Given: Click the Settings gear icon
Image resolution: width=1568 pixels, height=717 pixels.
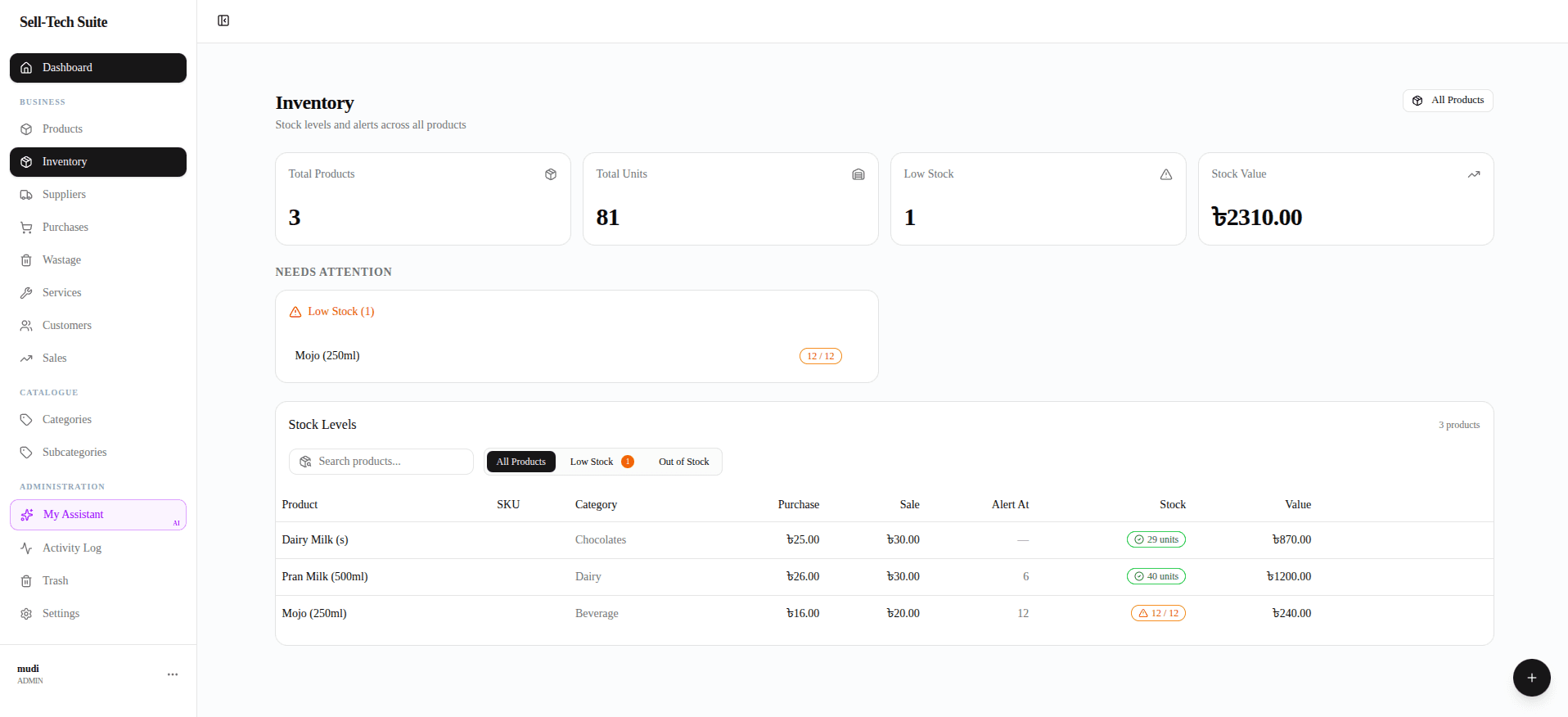Looking at the screenshot, I should coord(26,614).
